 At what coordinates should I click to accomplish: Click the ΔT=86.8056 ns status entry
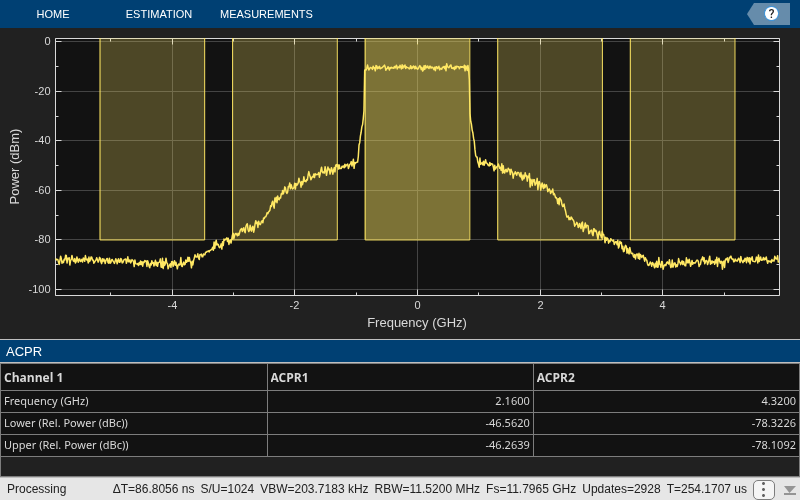154,489
